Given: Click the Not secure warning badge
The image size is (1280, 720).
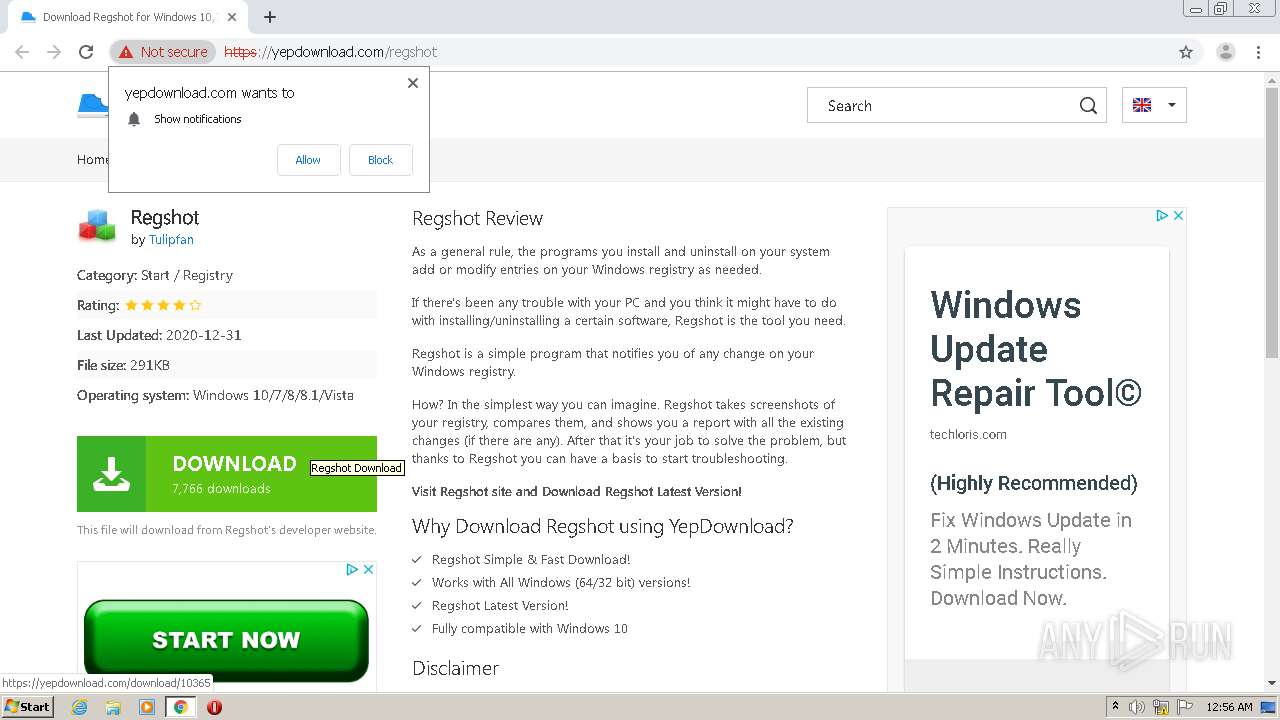Looking at the screenshot, I should tap(163, 52).
